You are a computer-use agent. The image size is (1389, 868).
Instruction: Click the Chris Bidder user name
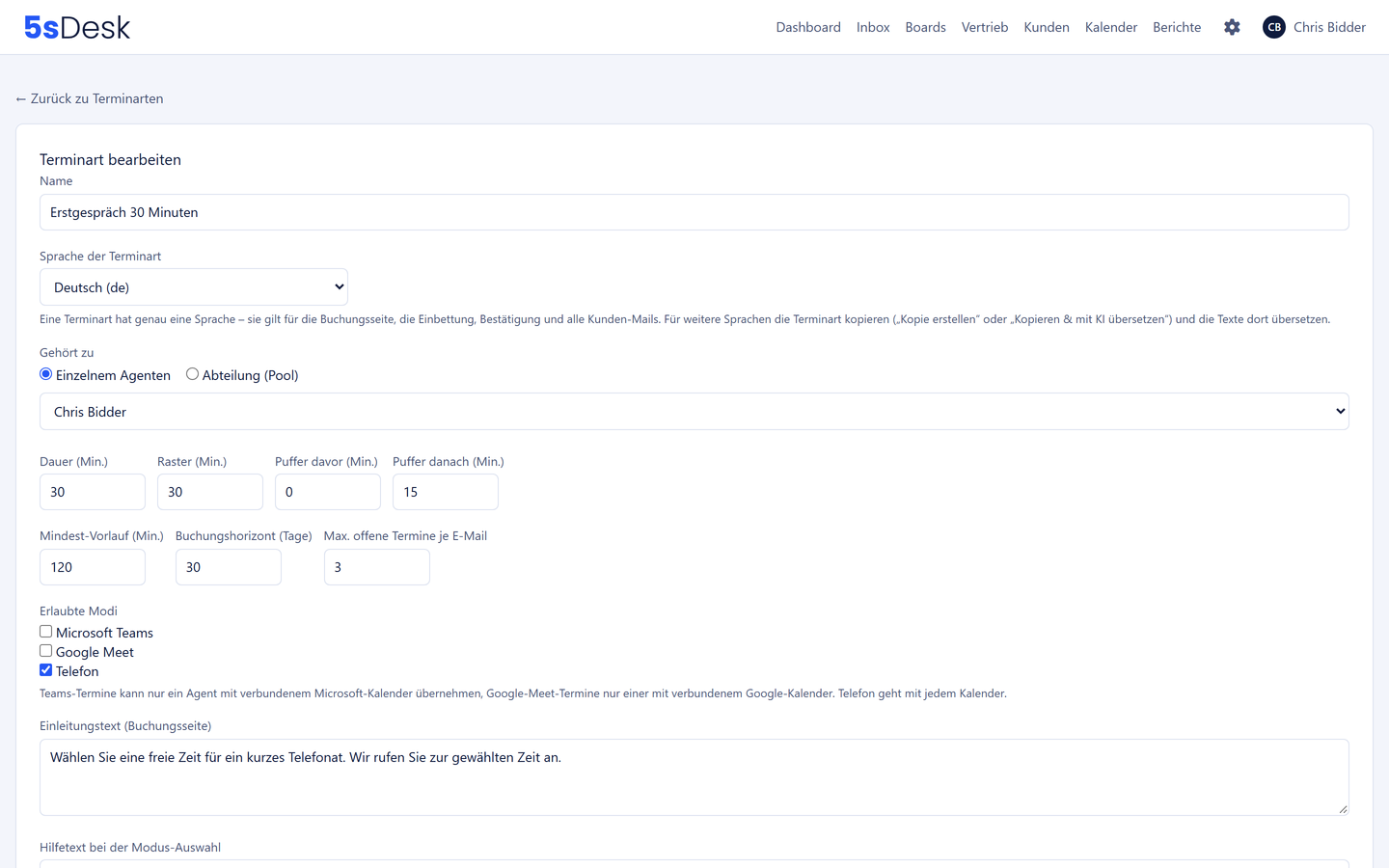point(1329,27)
